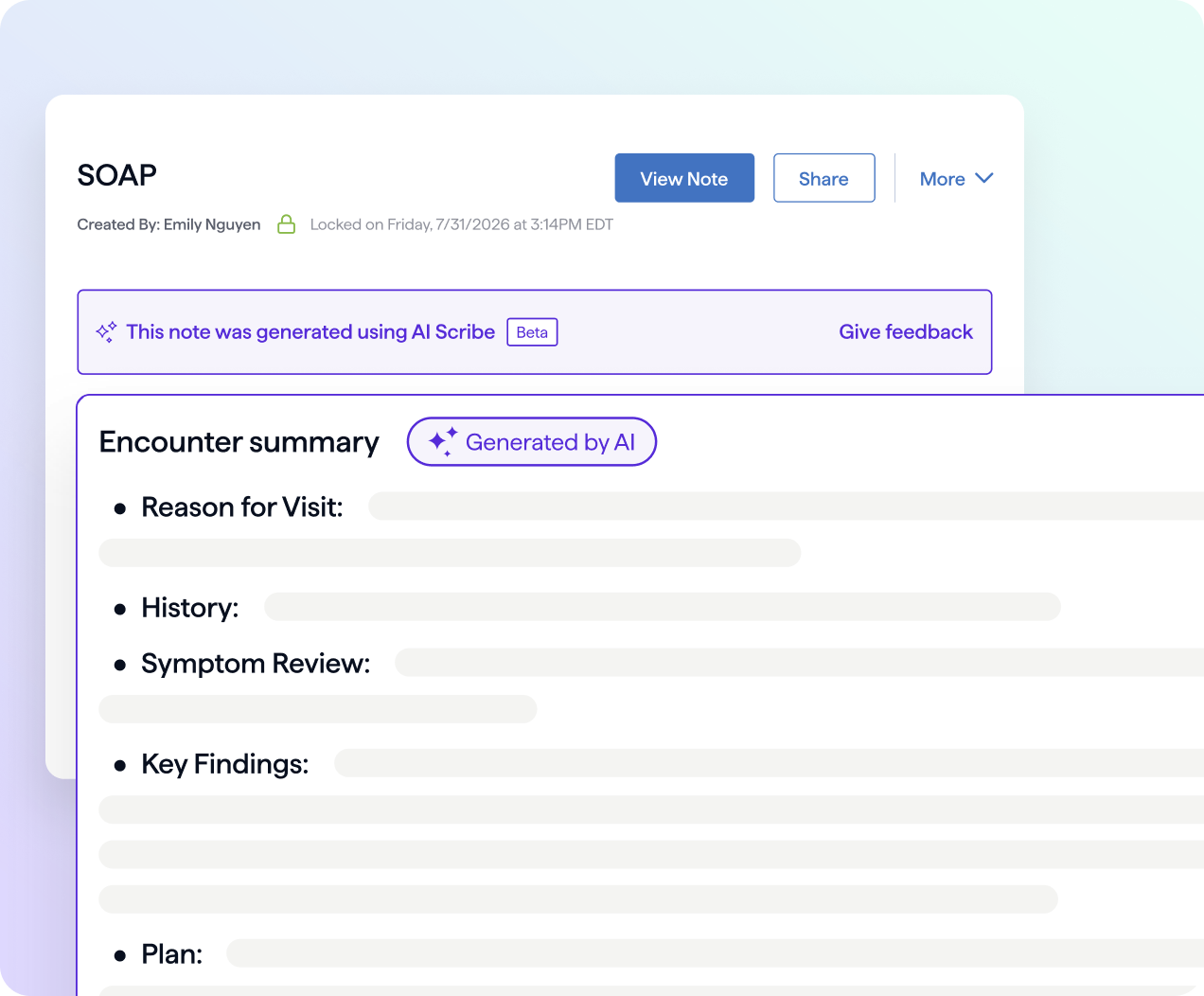This screenshot has height=996, width=1204.
Task: Click 'Created By: Emily Nguyen' text
Action: [168, 224]
